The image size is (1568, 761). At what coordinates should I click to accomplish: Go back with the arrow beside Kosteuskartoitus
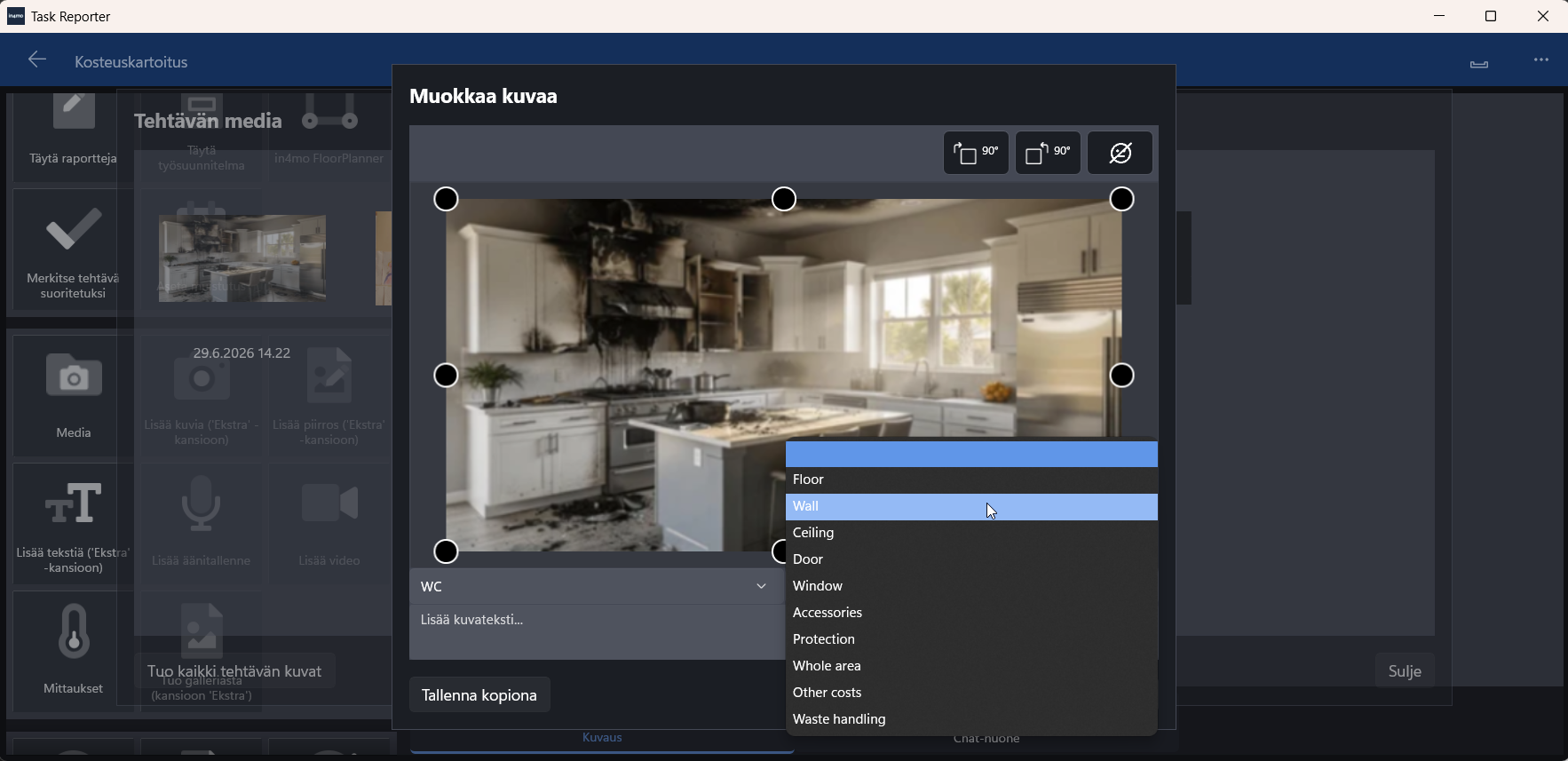[x=37, y=59]
